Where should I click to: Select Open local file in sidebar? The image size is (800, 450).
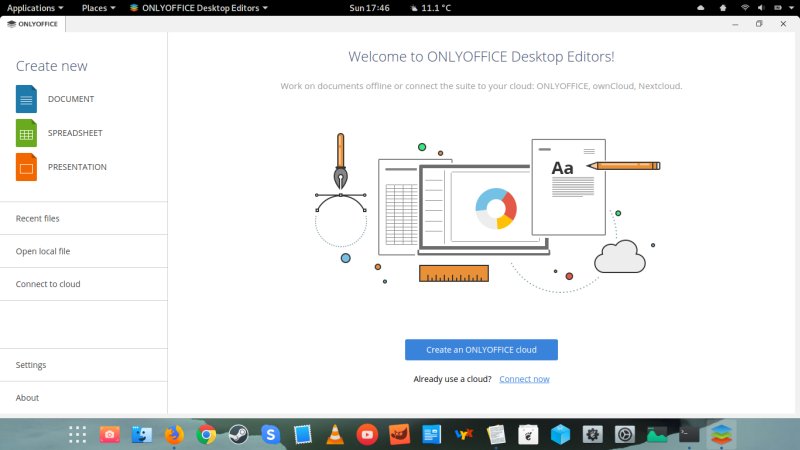click(84, 251)
